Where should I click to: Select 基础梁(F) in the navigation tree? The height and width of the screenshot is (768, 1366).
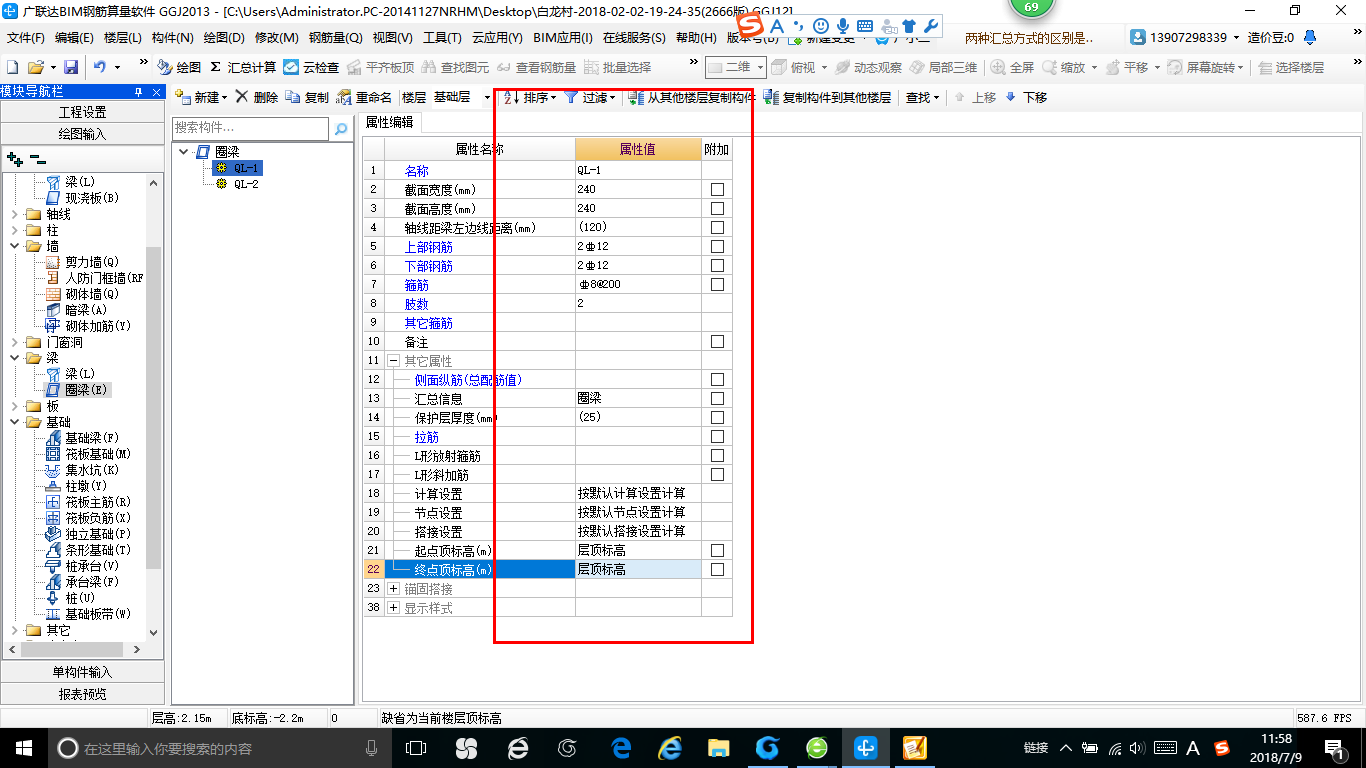(x=84, y=438)
